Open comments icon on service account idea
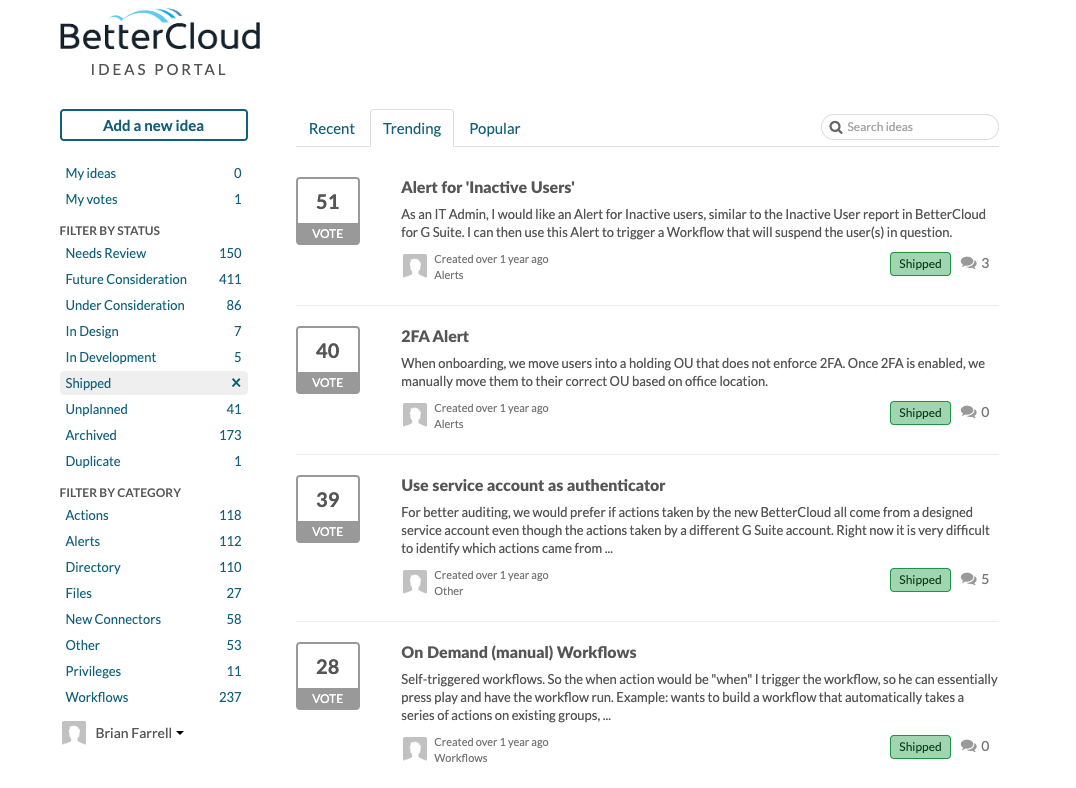The height and width of the screenshot is (788, 1076). point(968,579)
